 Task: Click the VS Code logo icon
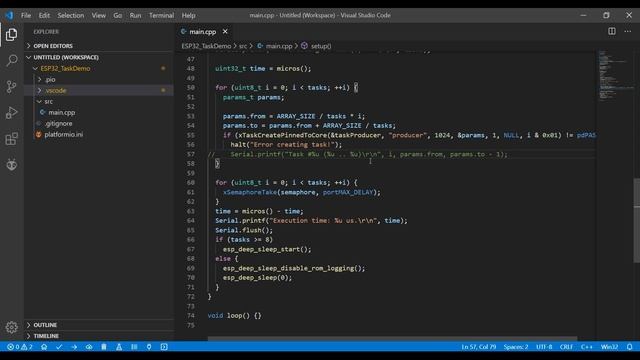pyautogui.click(x=9, y=16)
